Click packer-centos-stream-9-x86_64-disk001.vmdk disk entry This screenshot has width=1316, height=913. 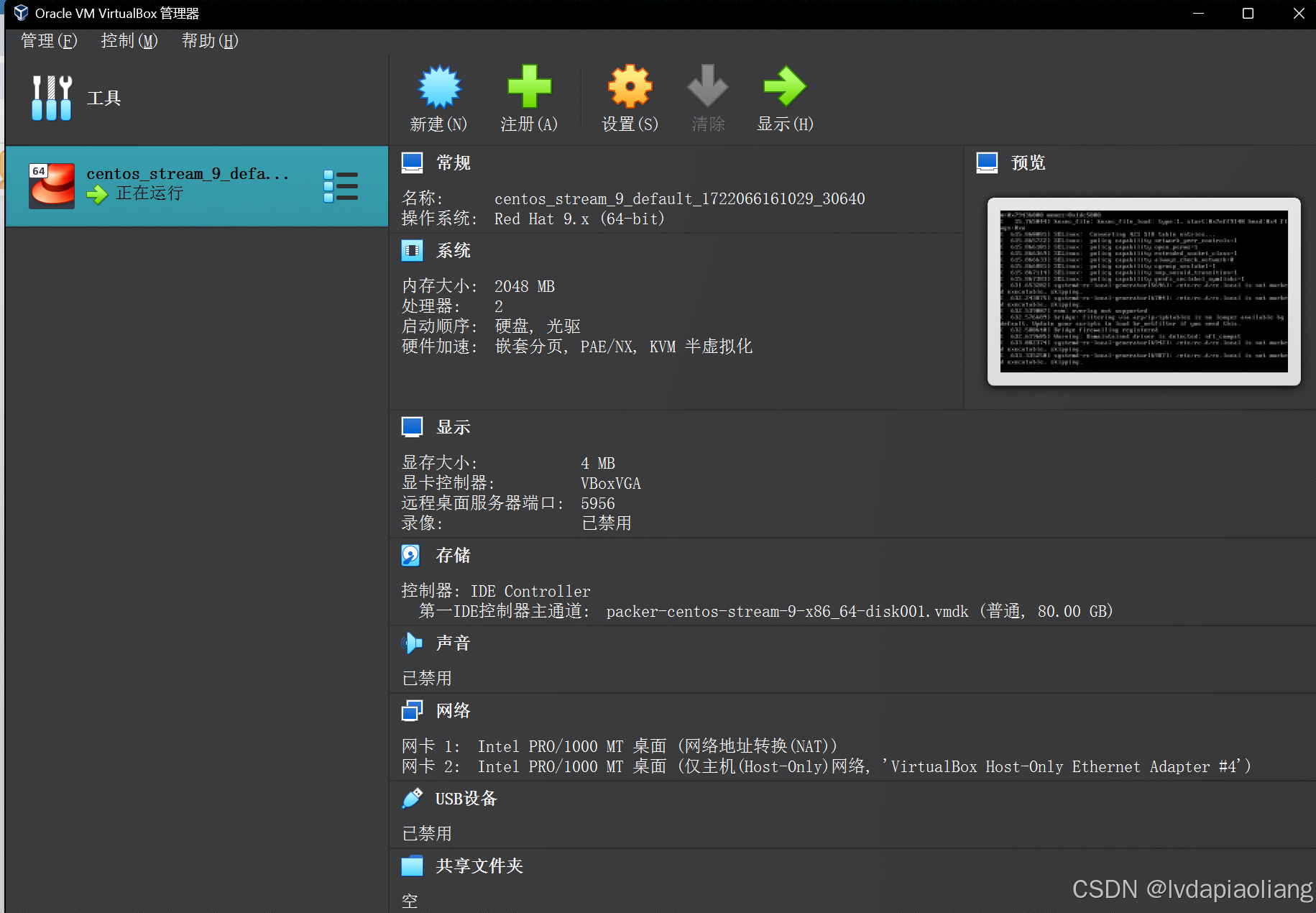[x=860, y=611]
